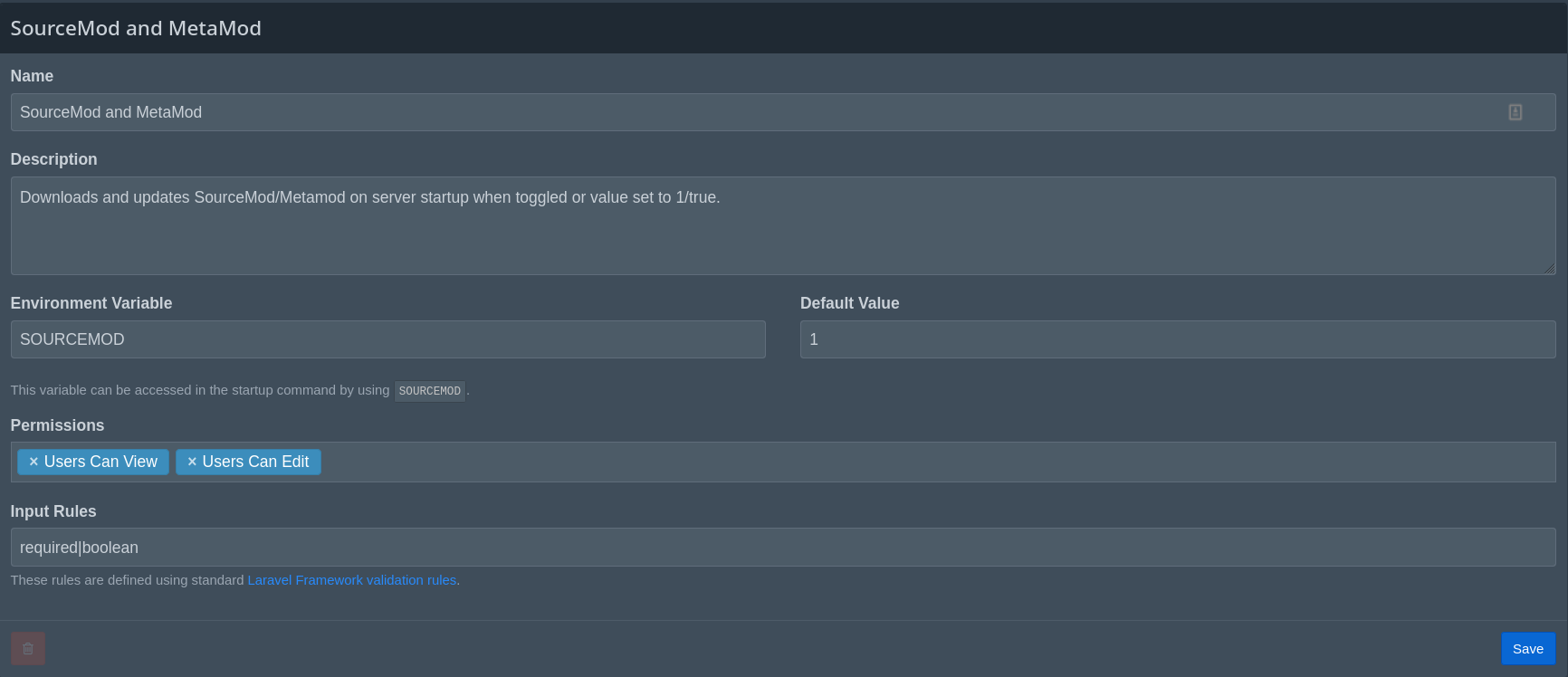Click the Default Value field
The height and width of the screenshot is (677, 1568).
(x=1178, y=339)
